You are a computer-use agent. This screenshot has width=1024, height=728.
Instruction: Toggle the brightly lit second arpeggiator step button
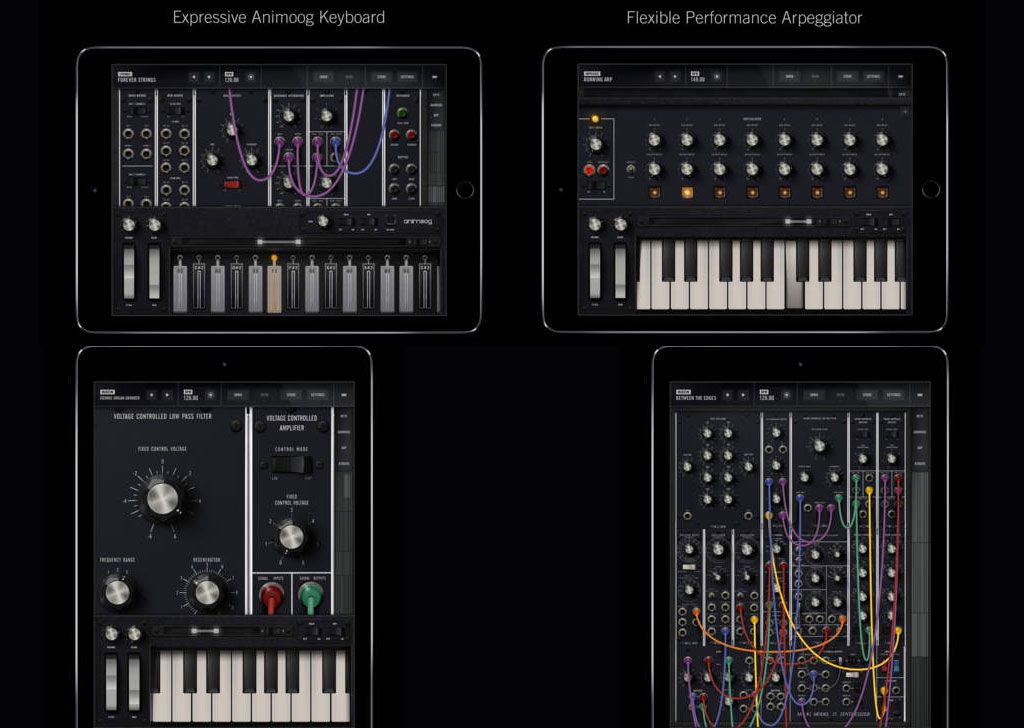click(687, 193)
